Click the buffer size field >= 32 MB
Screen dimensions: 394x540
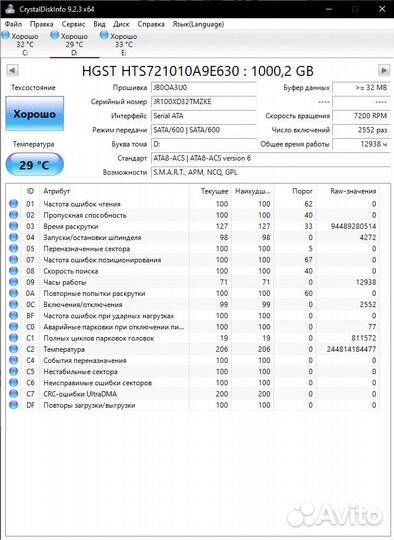pos(361,87)
